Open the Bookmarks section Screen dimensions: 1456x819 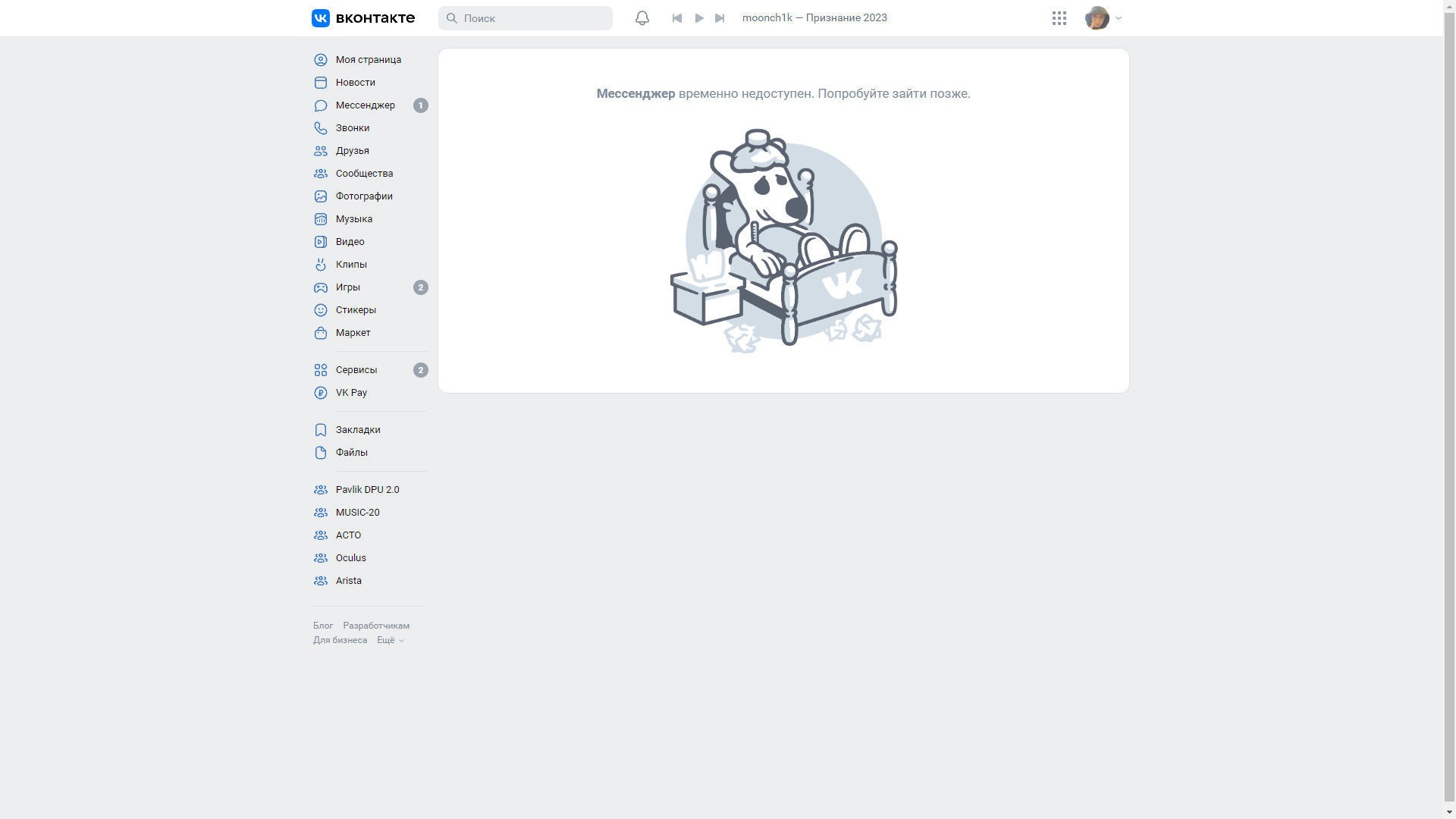(x=357, y=430)
